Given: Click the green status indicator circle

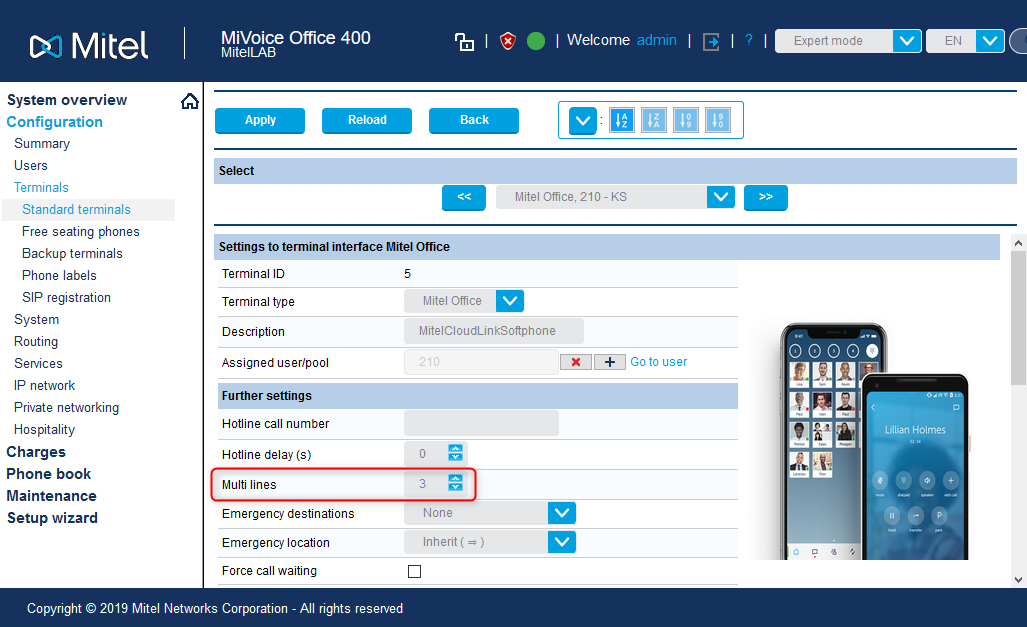Looking at the screenshot, I should click(535, 41).
